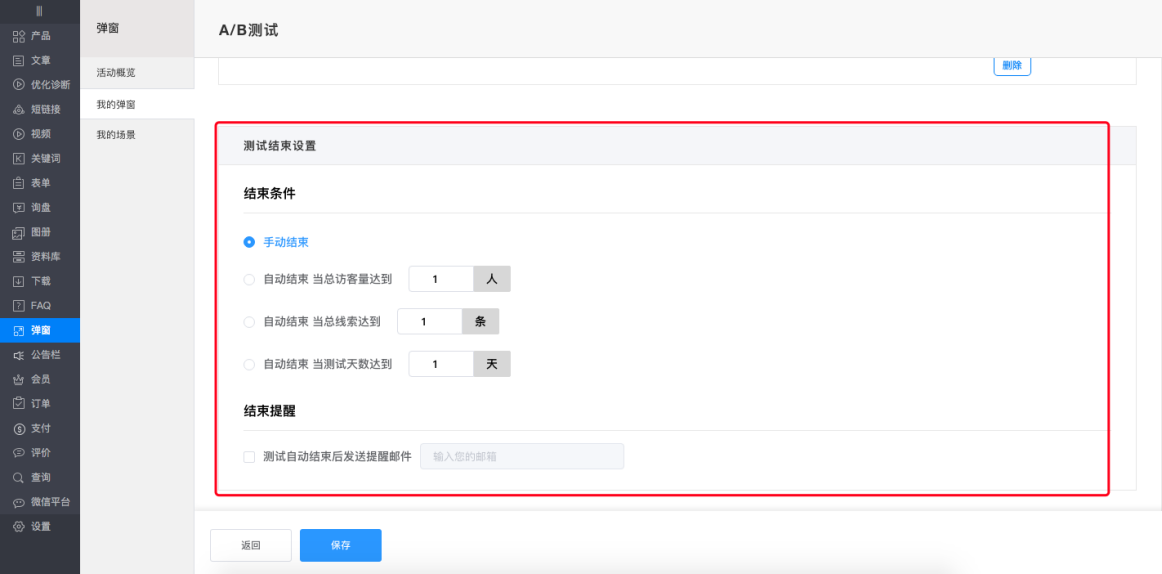Open the 文章 section icon

coord(18,60)
